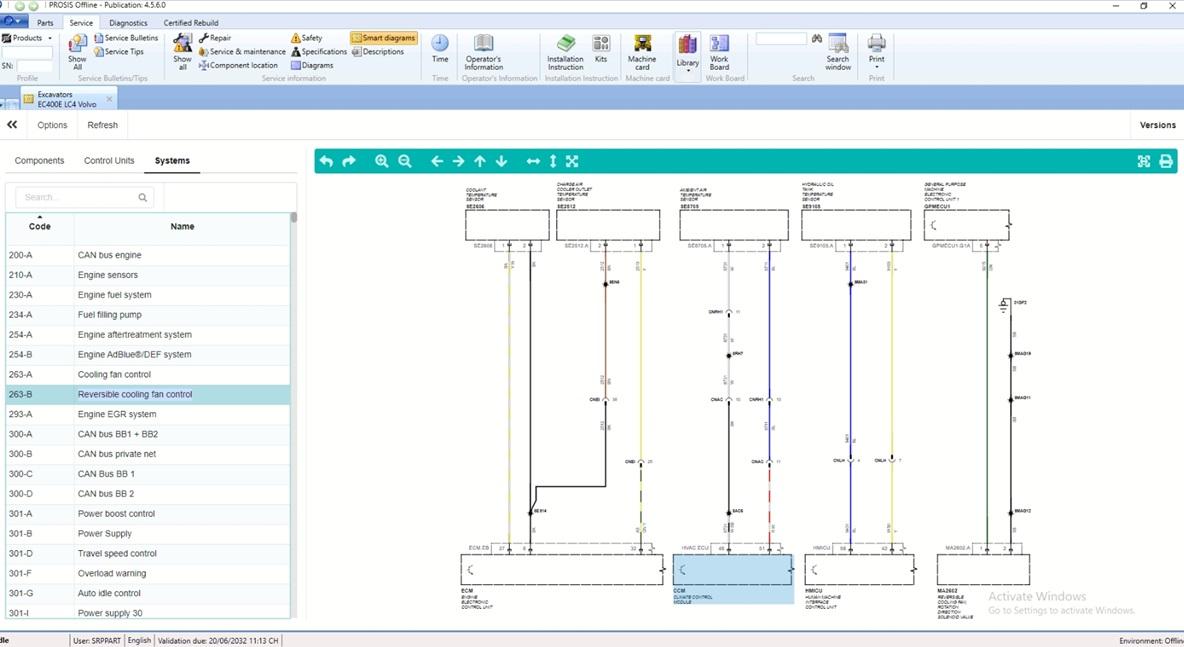The width and height of the screenshot is (1184, 647).
Task: Click the diagram redo arrow
Action: pos(348,161)
